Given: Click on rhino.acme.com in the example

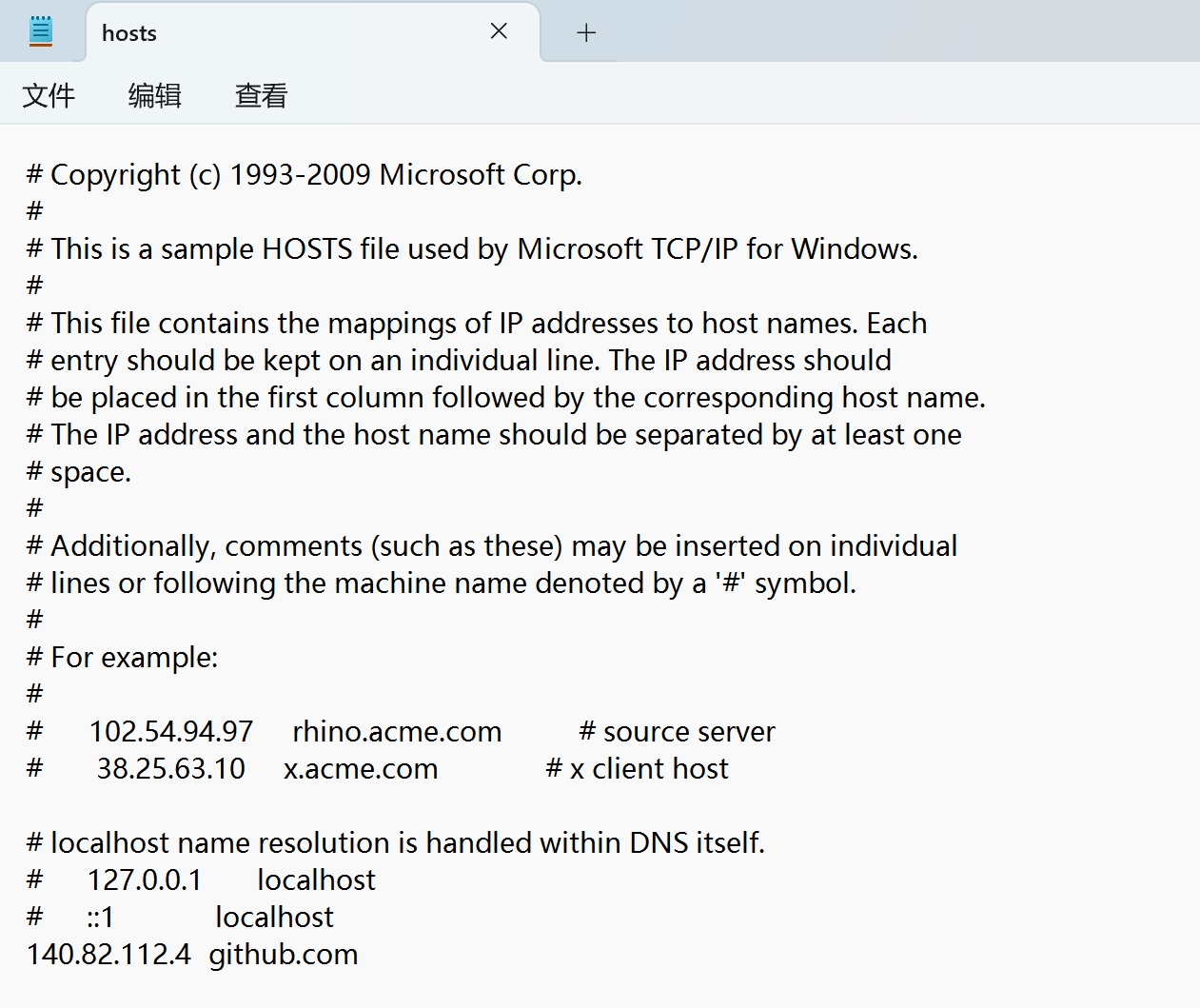Looking at the screenshot, I should click(x=397, y=732).
